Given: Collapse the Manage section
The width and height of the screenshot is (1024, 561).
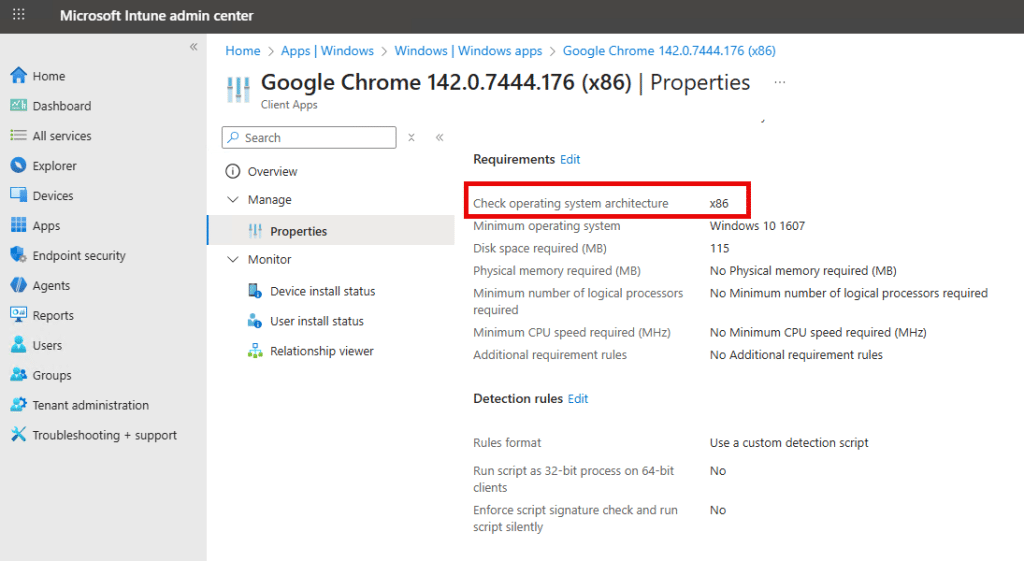Looking at the screenshot, I should click(x=233, y=200).
